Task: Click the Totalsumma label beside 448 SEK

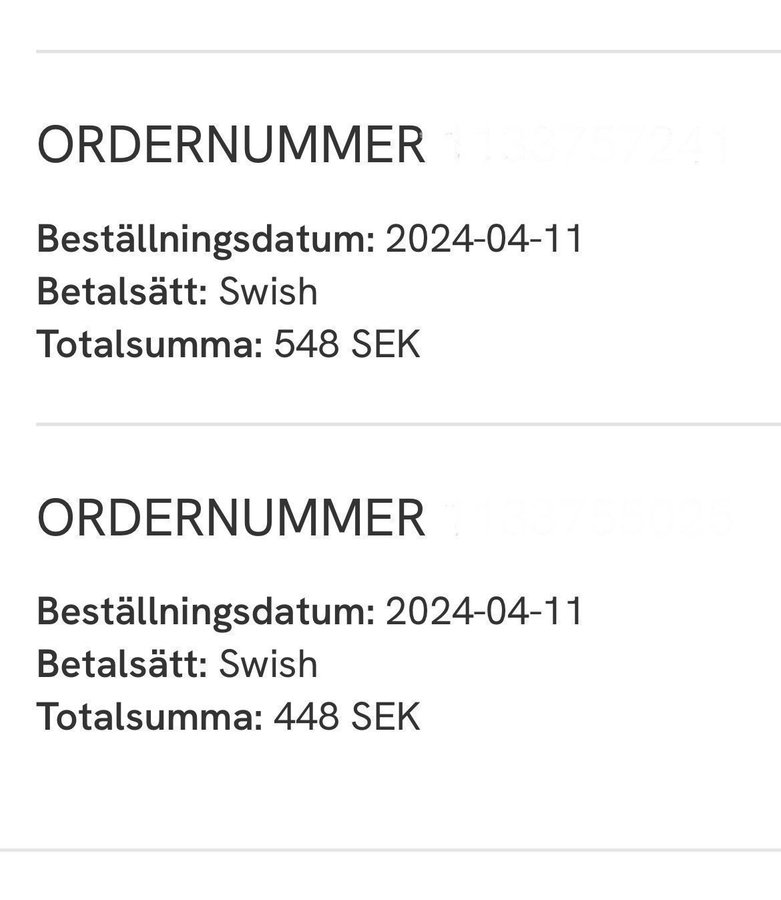Action: pyautogui.click(x=149, y=717)
